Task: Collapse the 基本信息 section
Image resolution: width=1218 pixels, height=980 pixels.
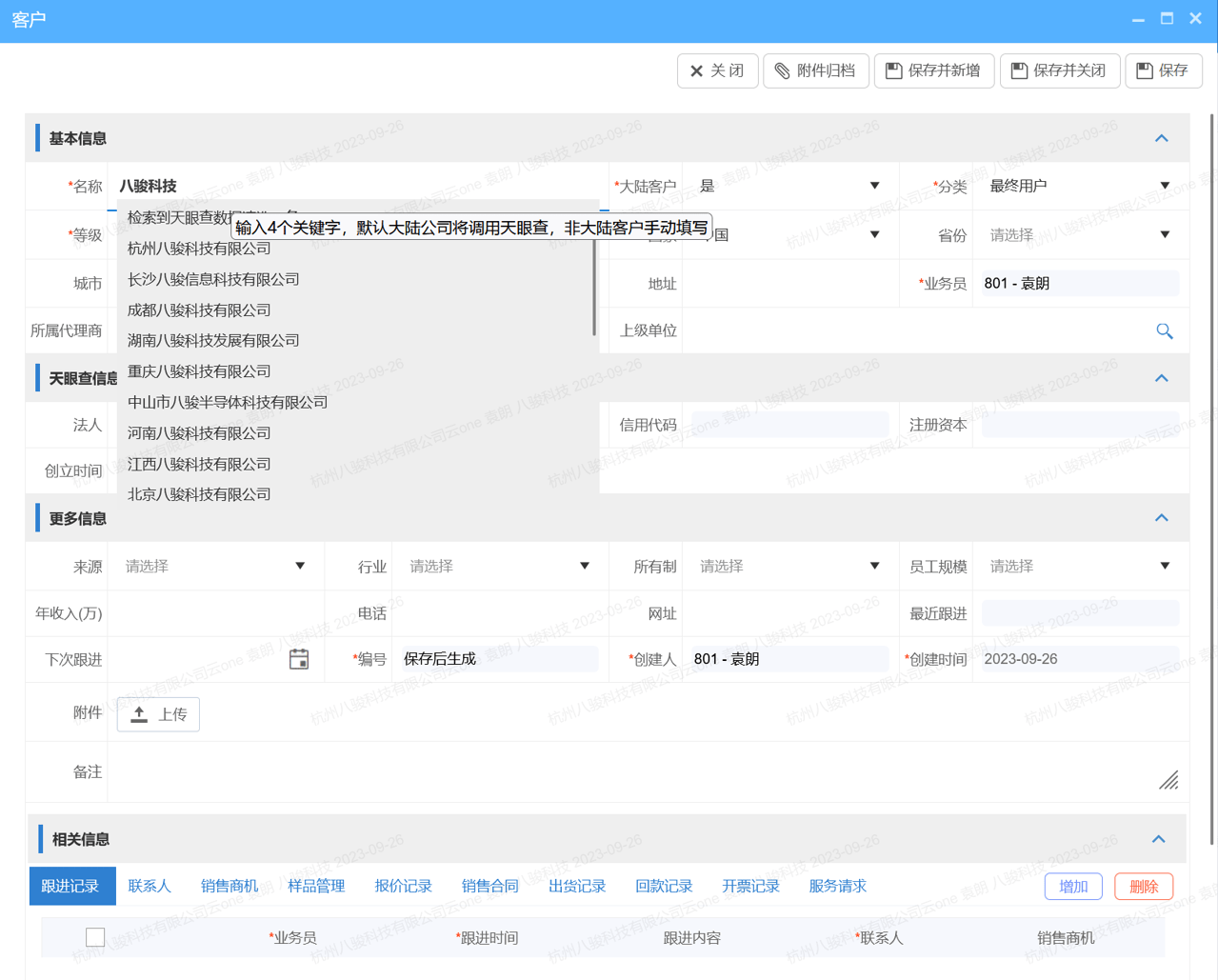Action: point(1161,137)
